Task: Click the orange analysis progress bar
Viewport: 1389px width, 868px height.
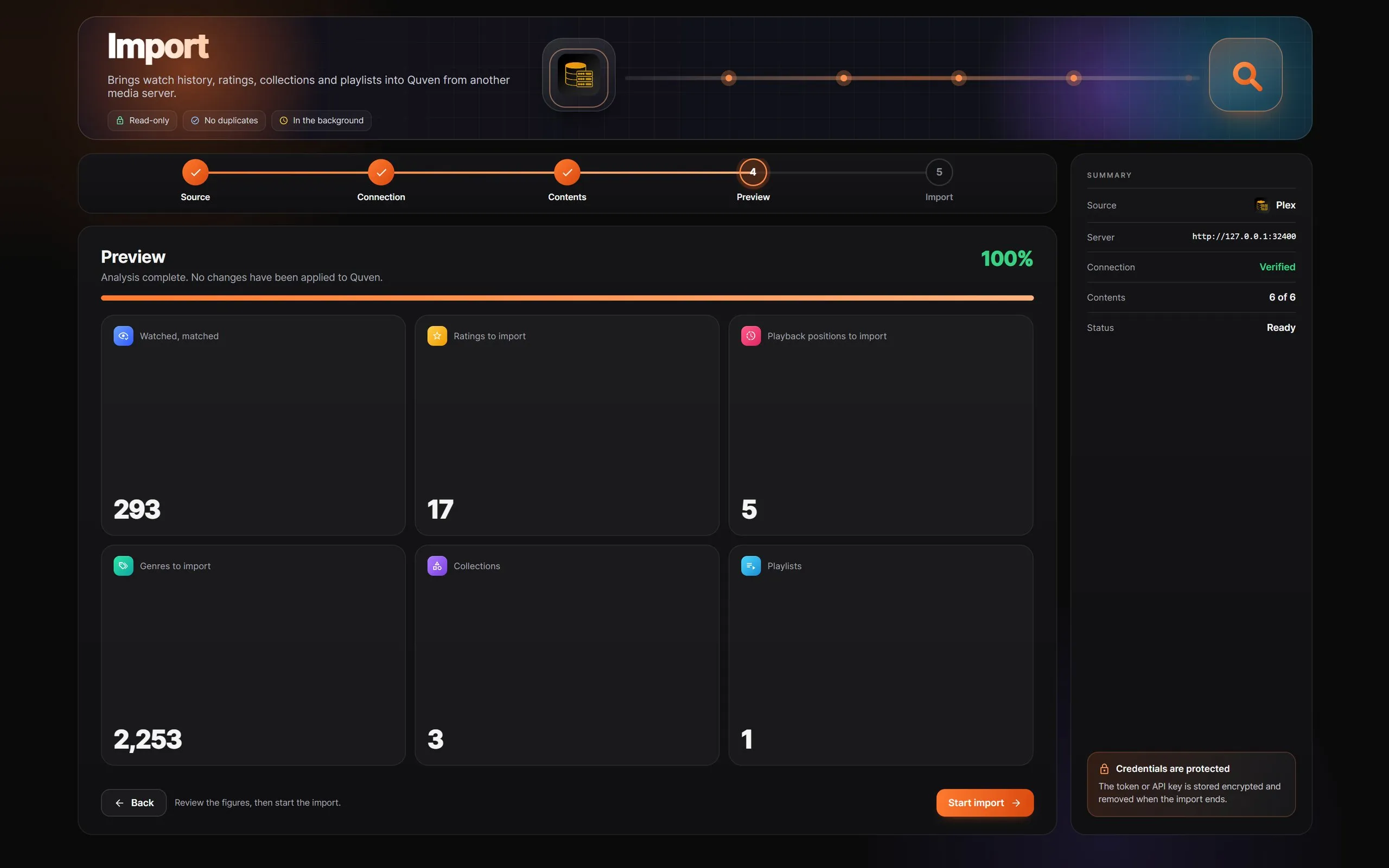Action: click(567, 298)
